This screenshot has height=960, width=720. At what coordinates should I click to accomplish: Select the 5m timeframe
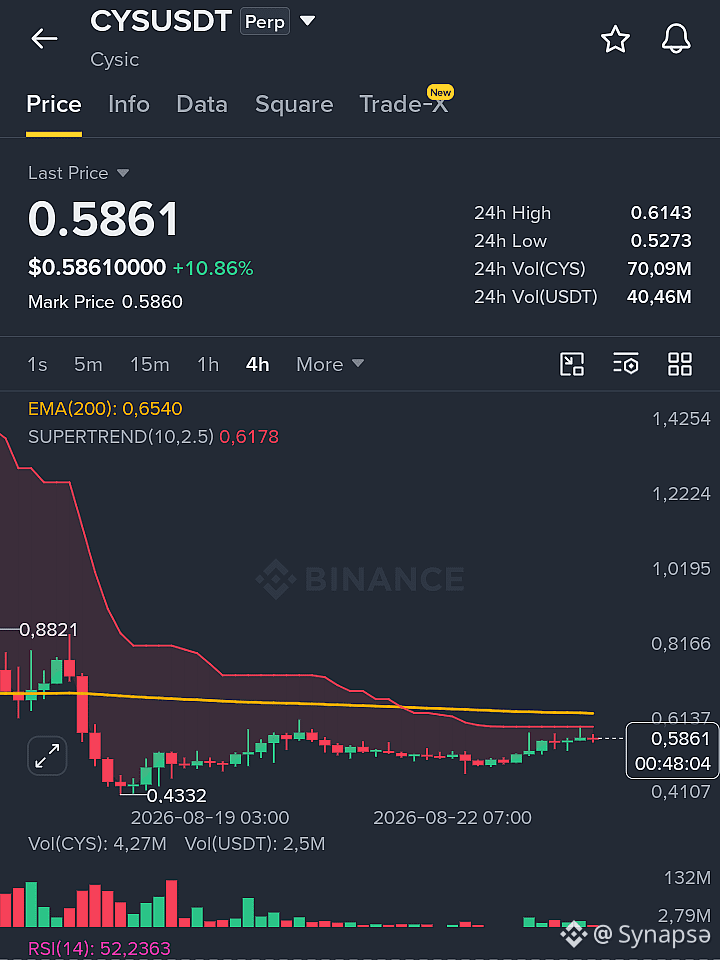click(x=88, y=364)
